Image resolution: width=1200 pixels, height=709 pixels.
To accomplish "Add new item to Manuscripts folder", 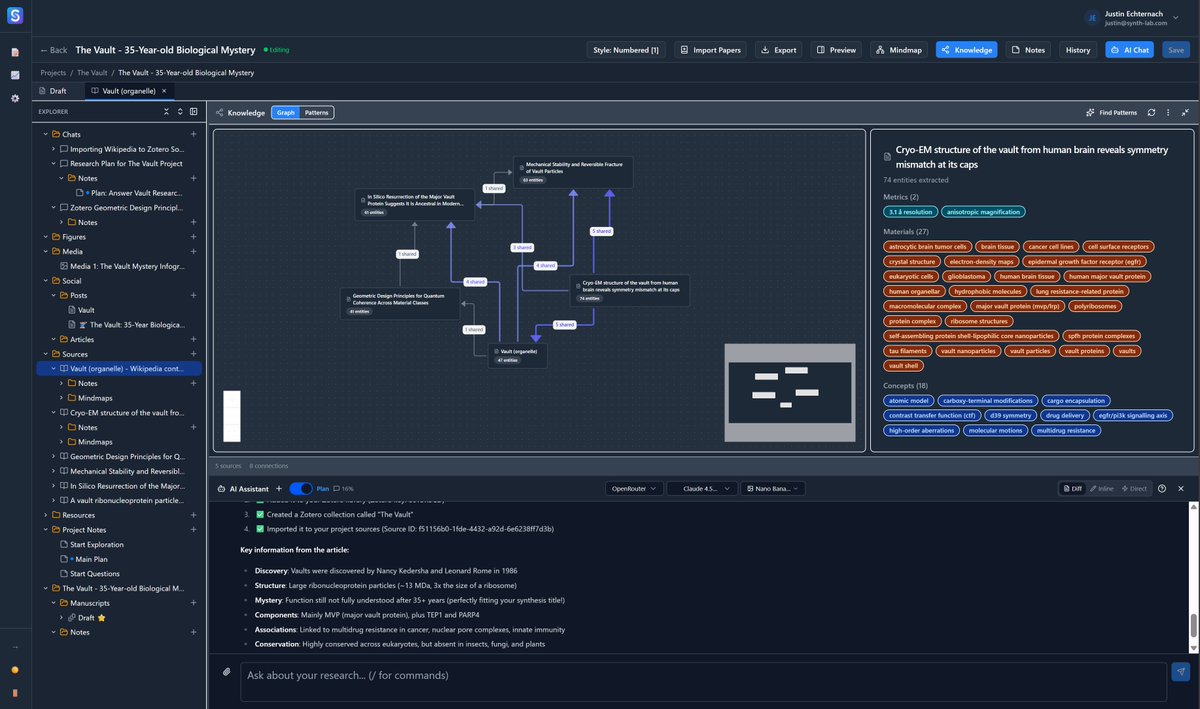I will (194, 603).
